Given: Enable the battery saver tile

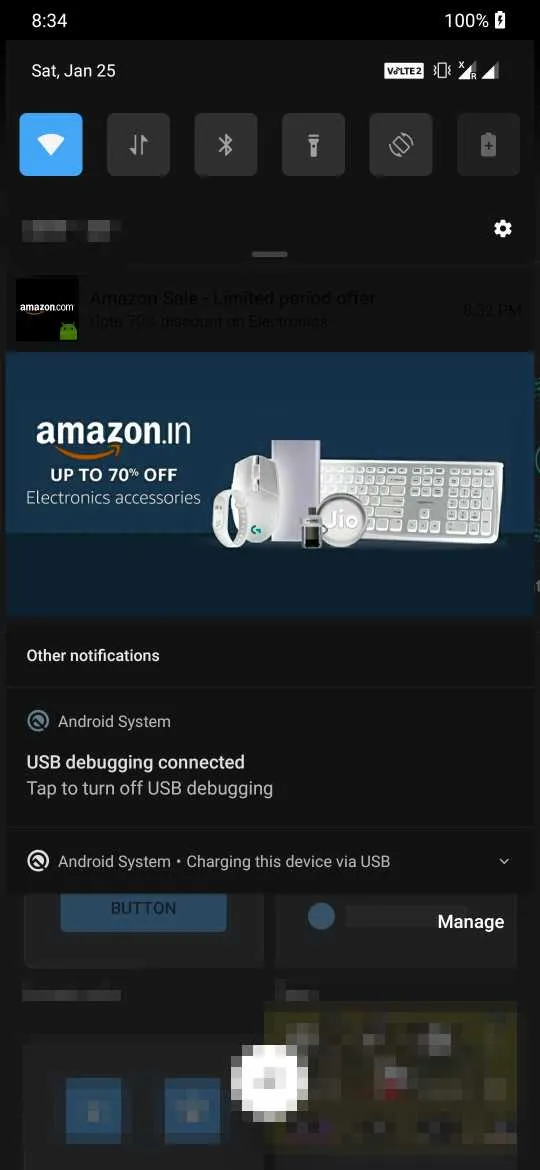Looking at the screenshot, I should [x=489, y=145].
